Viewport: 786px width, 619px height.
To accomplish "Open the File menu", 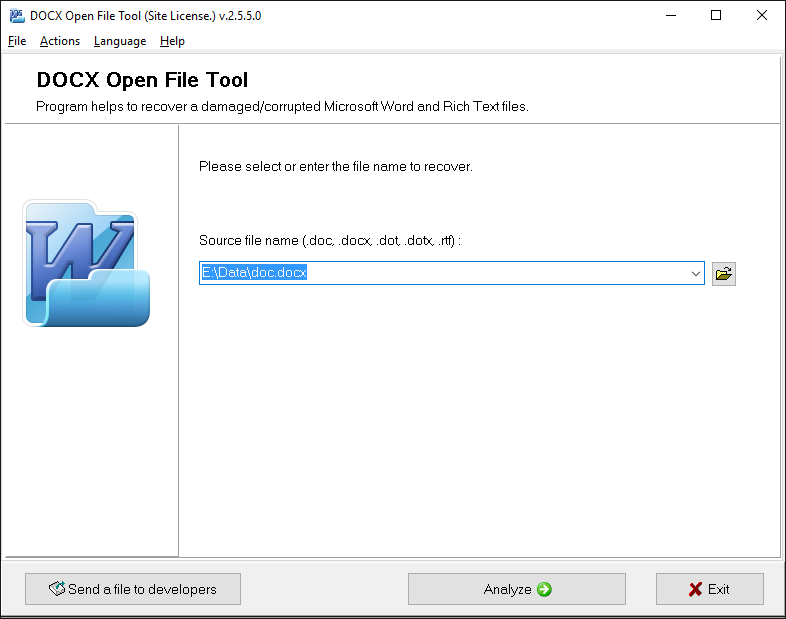I will (17, 41).
